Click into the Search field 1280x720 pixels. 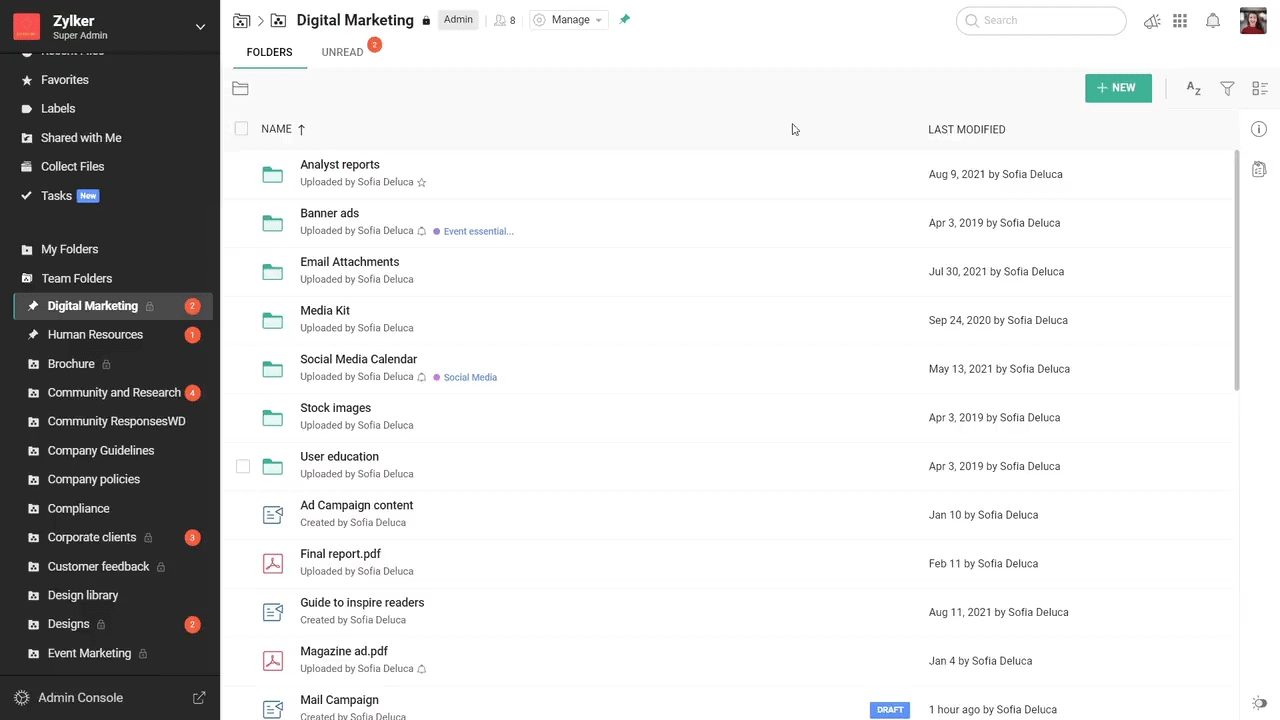(1045, 20)
